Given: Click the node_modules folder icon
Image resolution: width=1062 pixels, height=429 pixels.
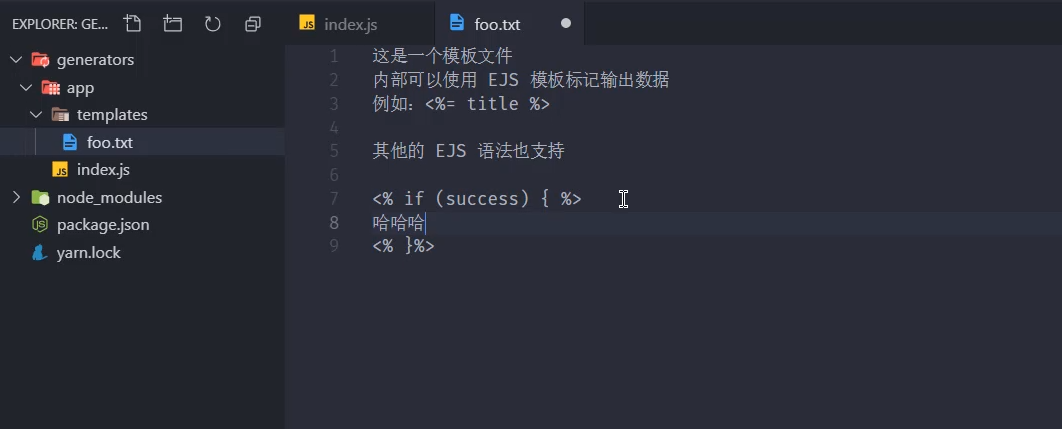Looking at the screenshot, I should click(x=40, y=197).
